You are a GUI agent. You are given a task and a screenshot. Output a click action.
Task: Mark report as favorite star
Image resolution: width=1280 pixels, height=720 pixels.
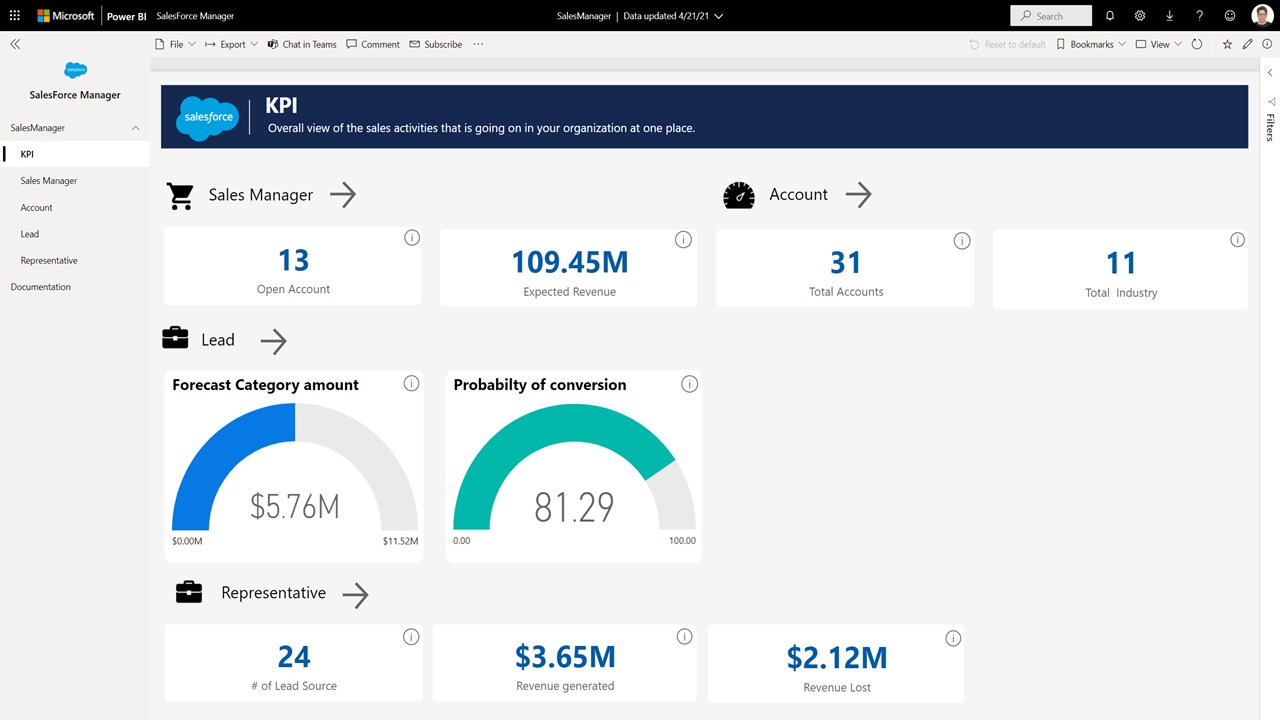1228,44
